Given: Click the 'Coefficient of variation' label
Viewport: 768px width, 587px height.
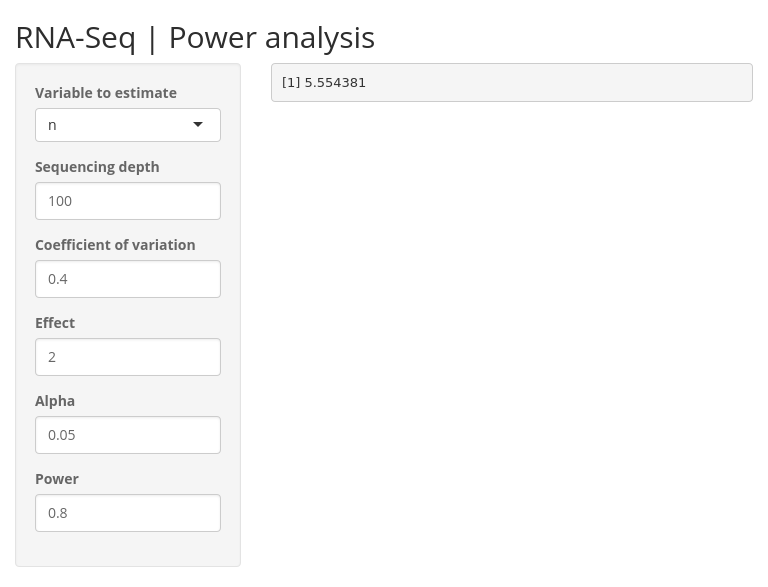Looking at the screenshot, I should pos(115,245).
